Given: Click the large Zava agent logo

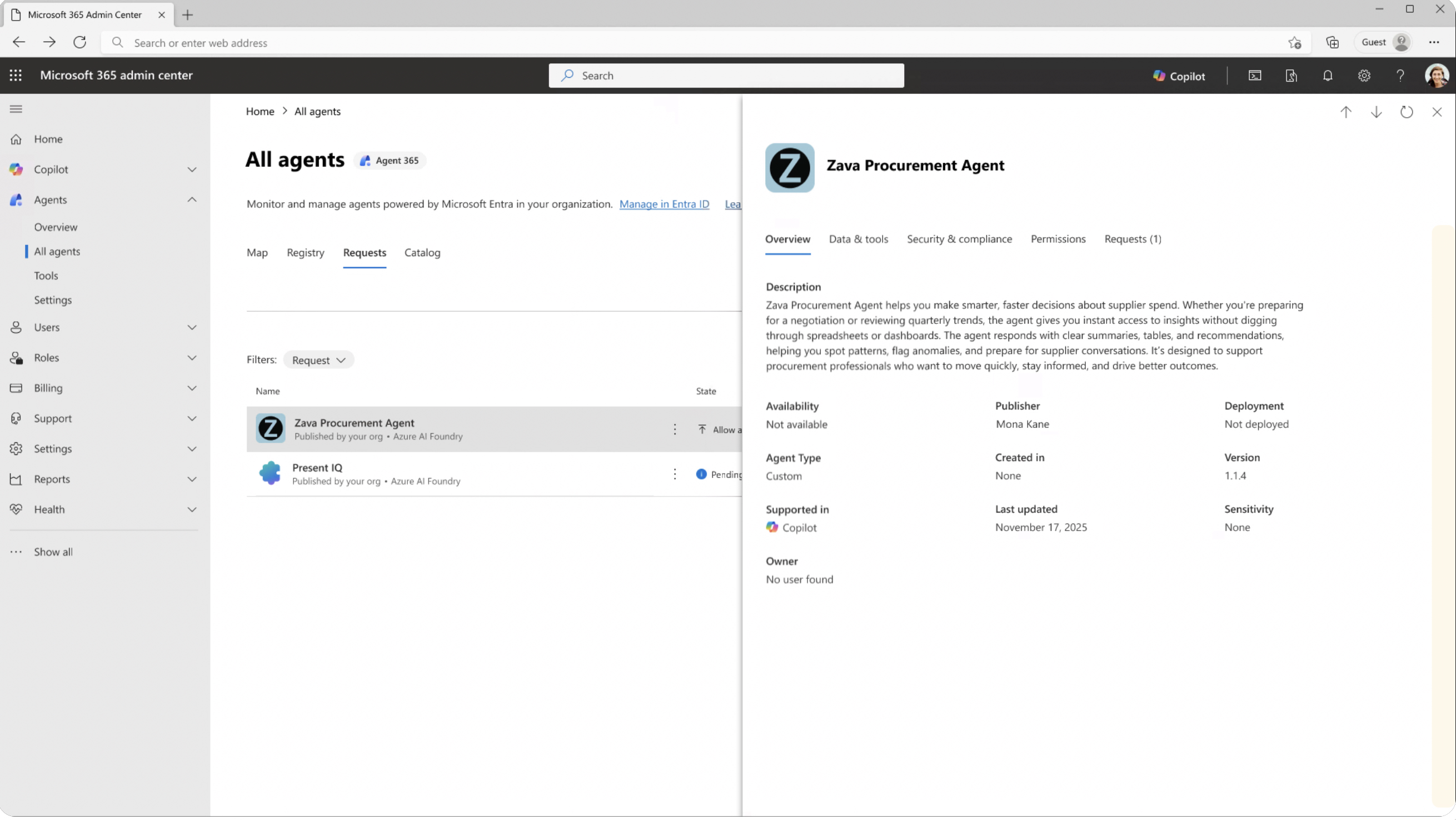Looking at the screenshot, I should [x=790, y=168].
